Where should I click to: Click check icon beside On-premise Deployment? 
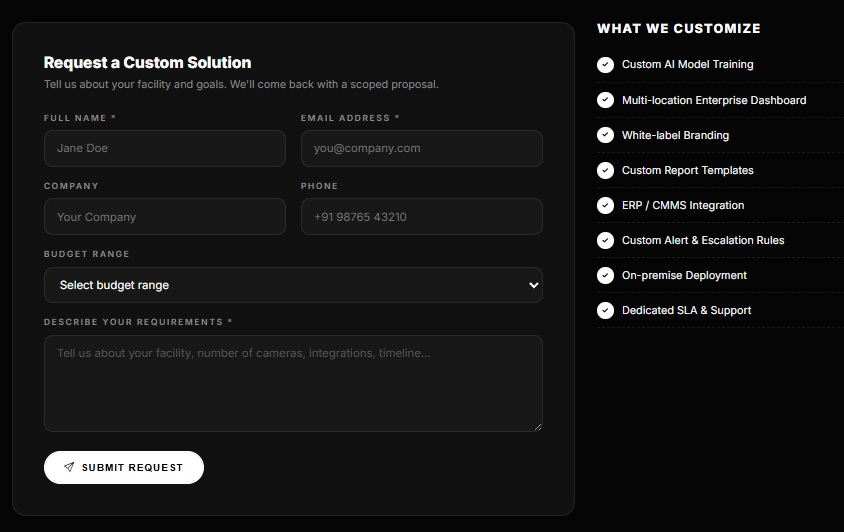pos(606,275)
